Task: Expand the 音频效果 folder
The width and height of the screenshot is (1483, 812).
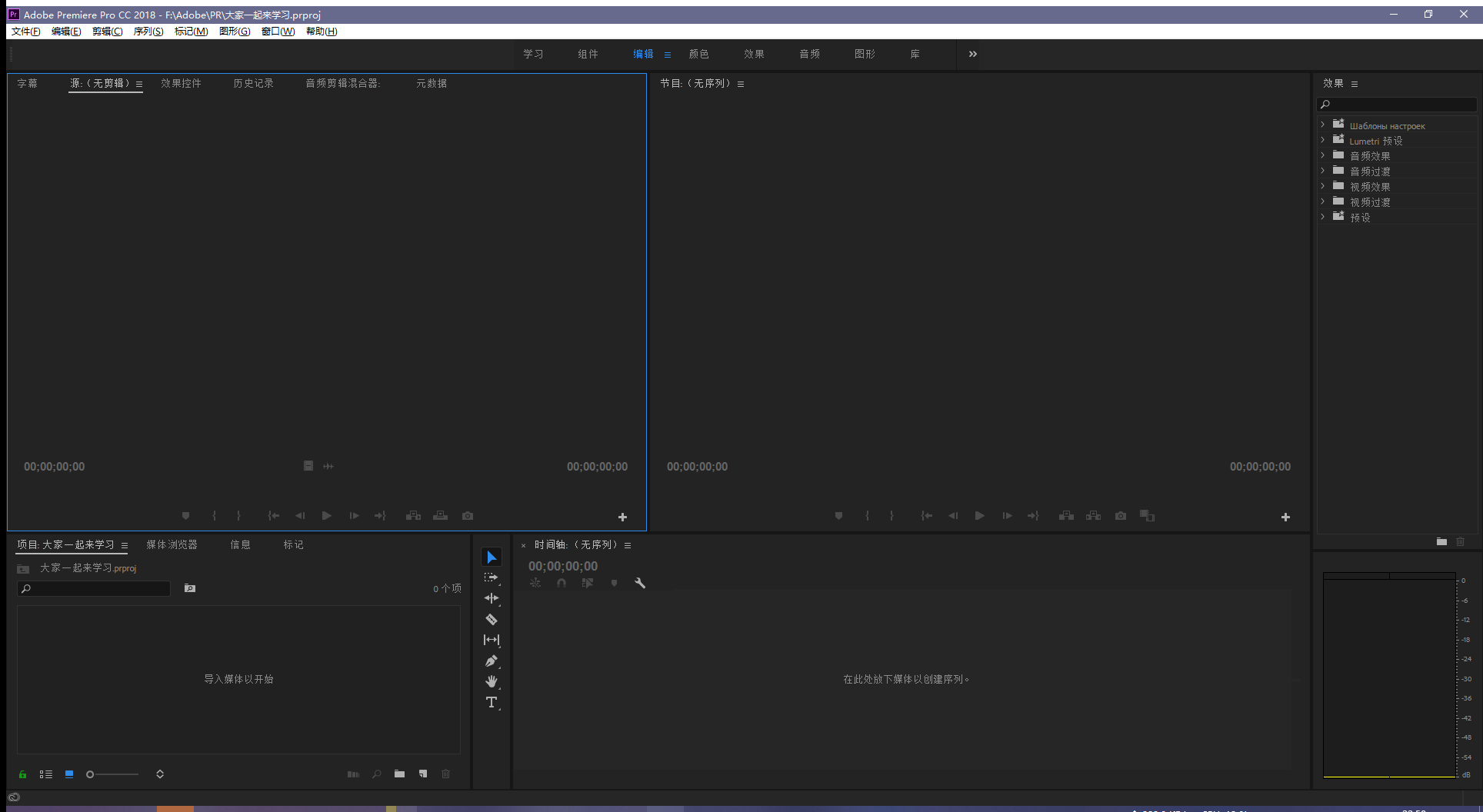Action: tap(1323, 155)
